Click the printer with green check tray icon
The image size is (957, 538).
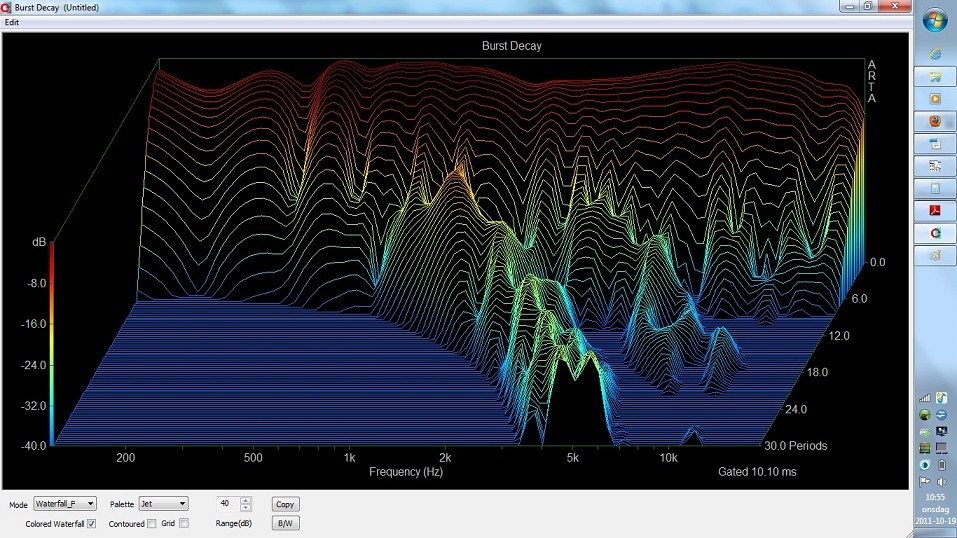click(925, 432)
